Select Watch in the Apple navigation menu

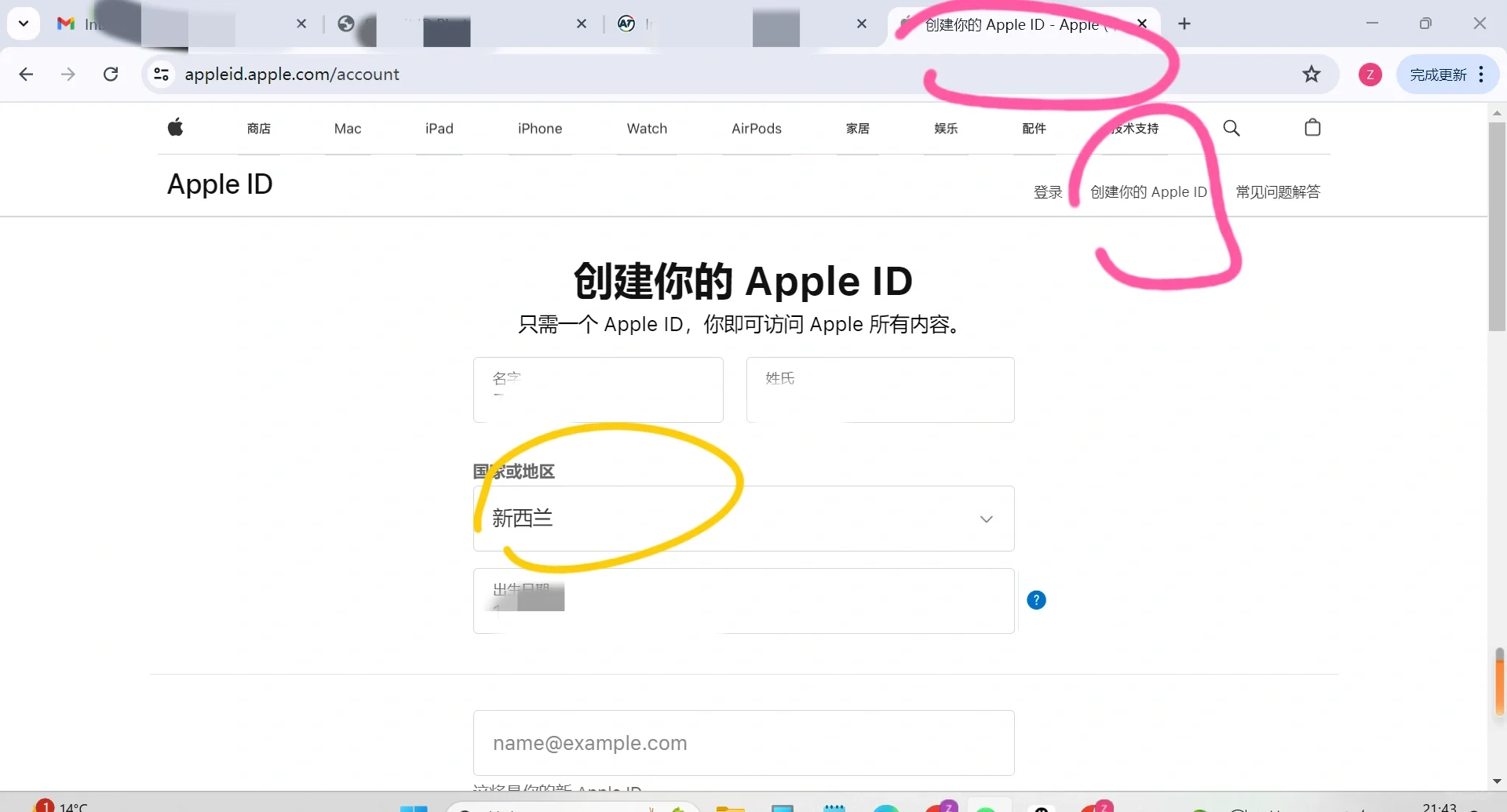(647, 128)
